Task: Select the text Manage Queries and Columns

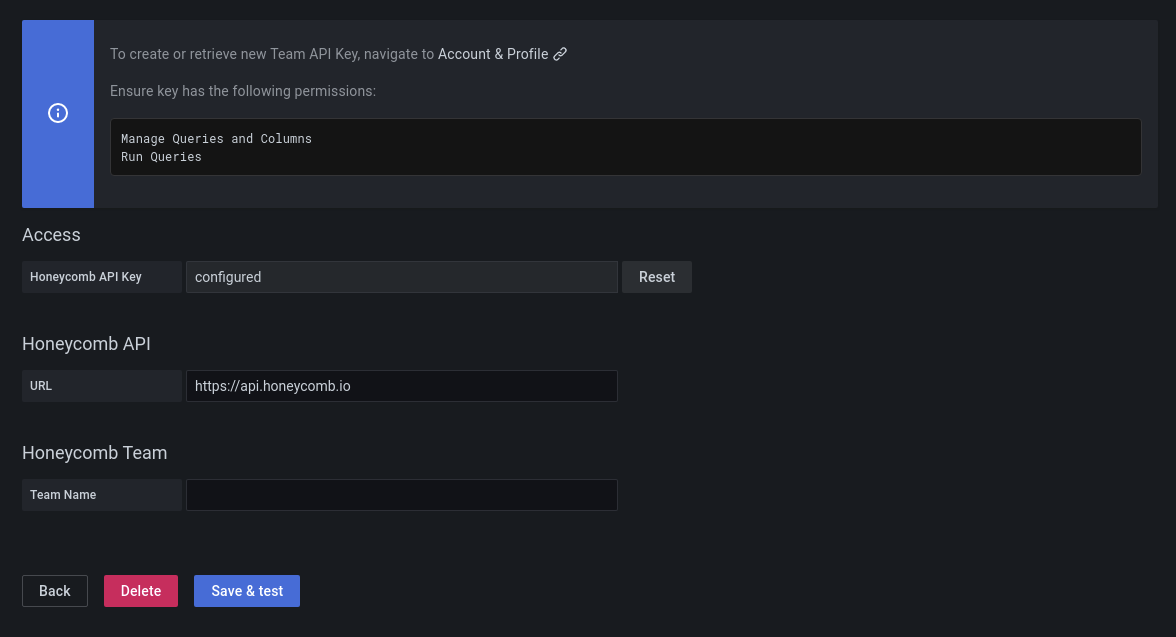Action: pyautogui.click(x=216, y=138)
